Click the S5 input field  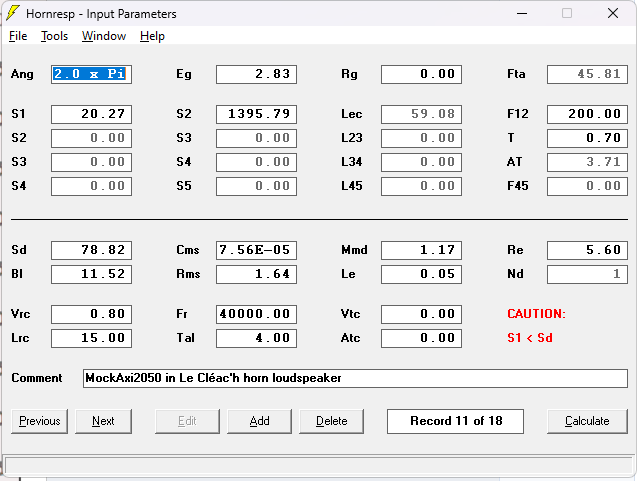click(256, 186)
